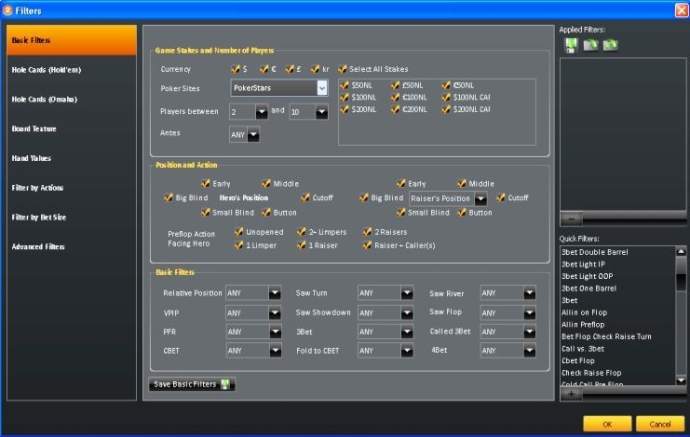Uncheck the $50NL stake checkbox
This screenshot has width=690, height=437.
coord(345,86)
